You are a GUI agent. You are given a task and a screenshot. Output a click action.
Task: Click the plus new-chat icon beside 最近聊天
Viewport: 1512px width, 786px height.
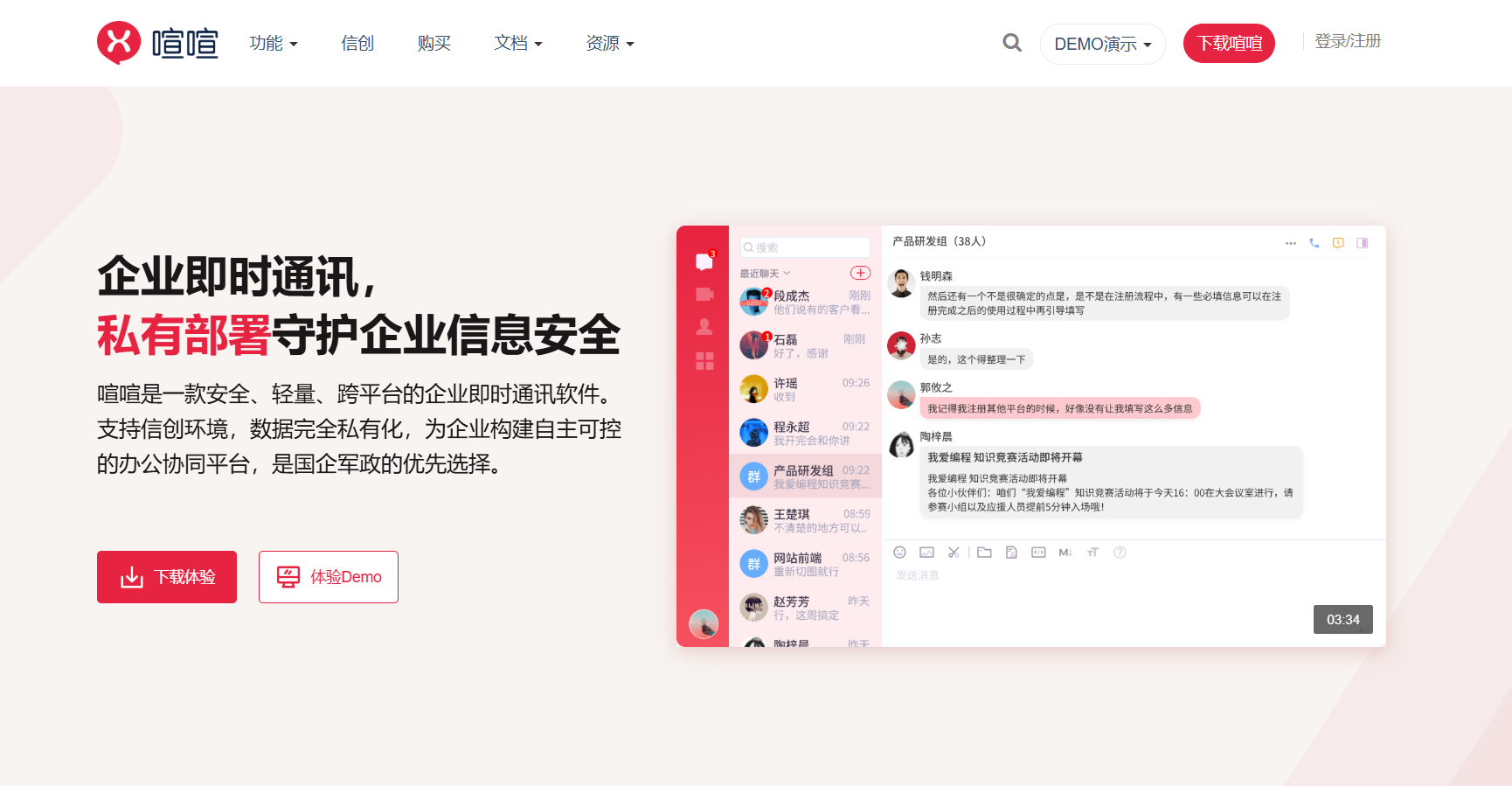coord(861,273)
